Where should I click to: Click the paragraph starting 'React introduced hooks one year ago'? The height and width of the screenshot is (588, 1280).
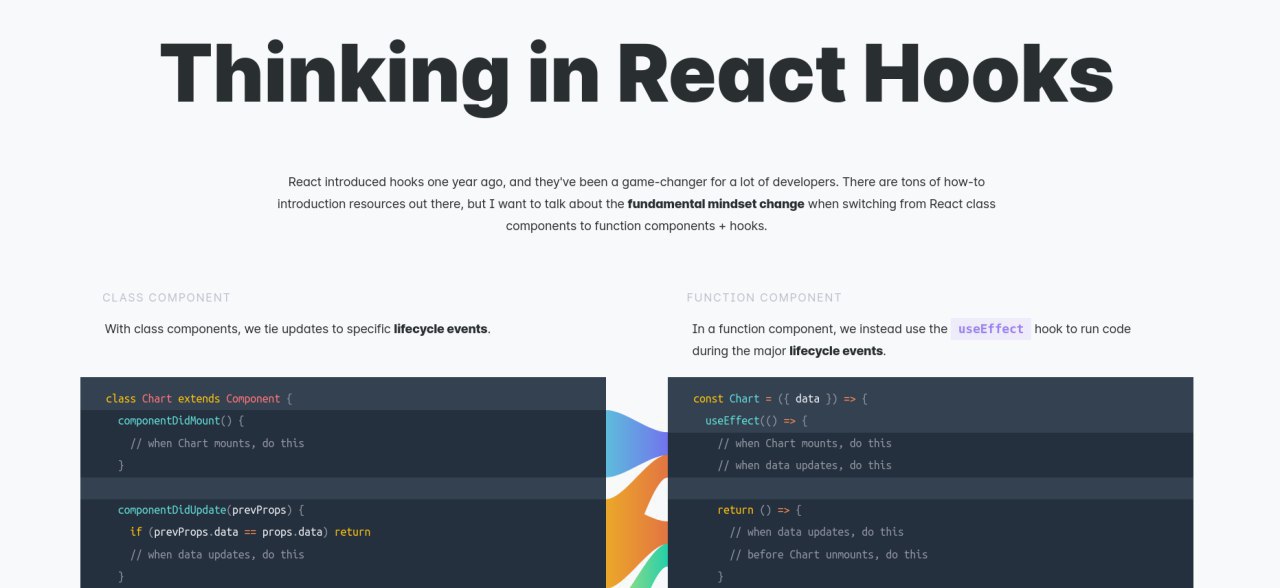click(636, 204)
